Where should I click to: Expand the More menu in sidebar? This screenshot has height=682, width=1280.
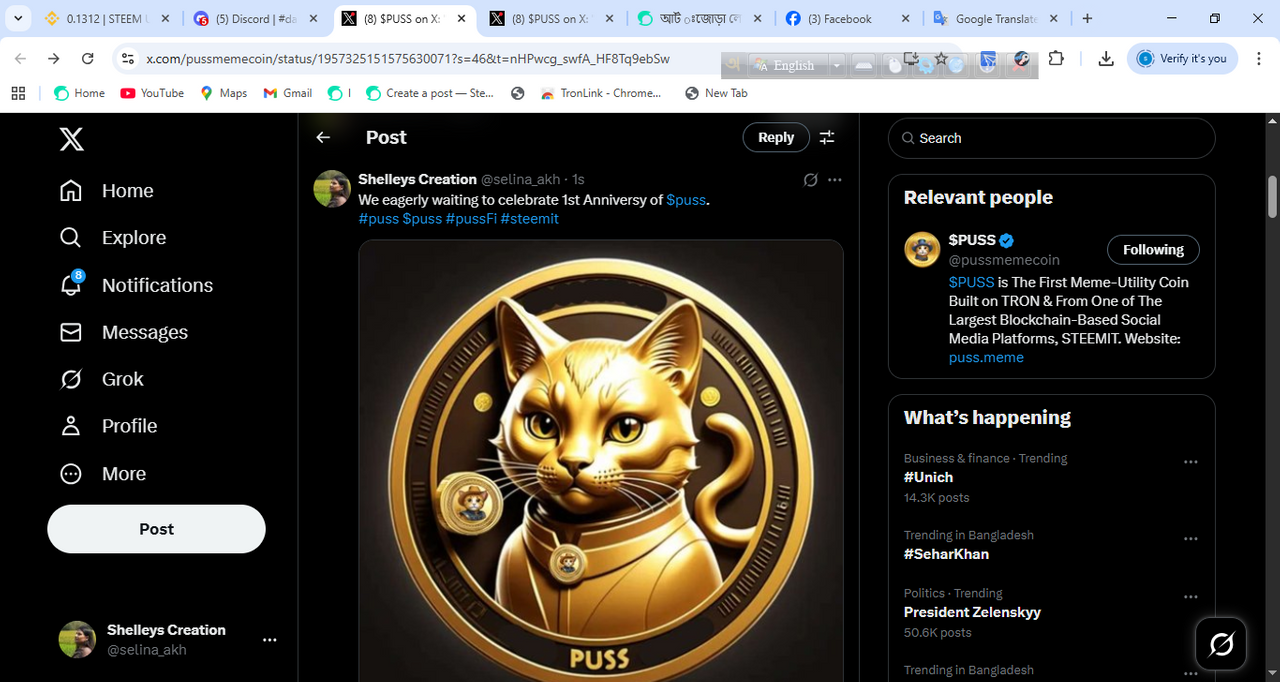[102, 474]
